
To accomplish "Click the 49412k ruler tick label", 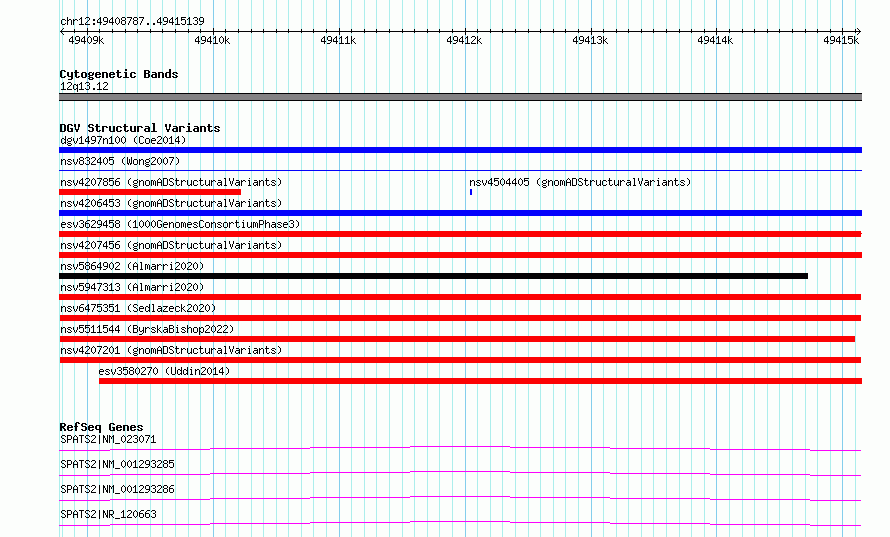I will [x=464, y=40].
